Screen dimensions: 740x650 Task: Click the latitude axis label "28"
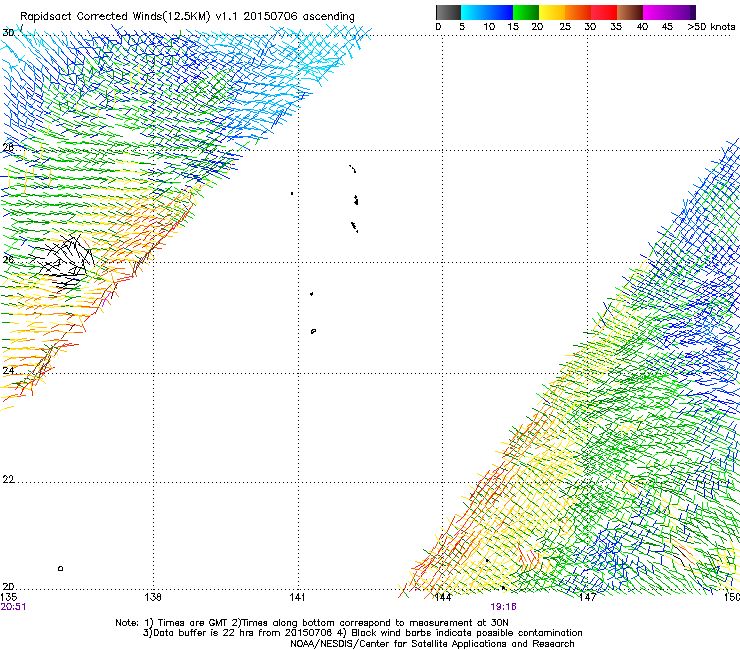pyautogui.click(x=8, y=147)
